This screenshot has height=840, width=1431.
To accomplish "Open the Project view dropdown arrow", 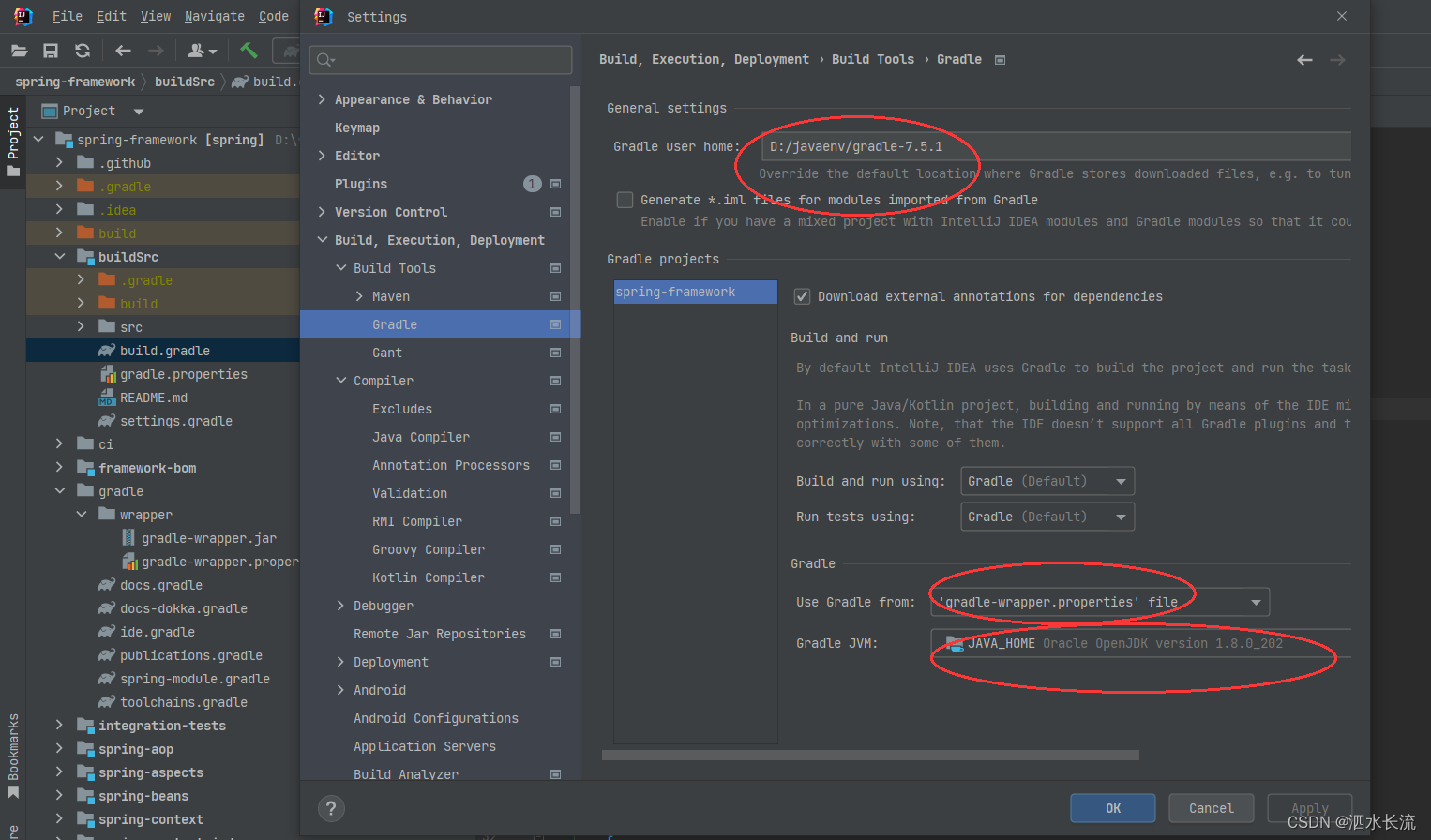I will click(139, 111).
